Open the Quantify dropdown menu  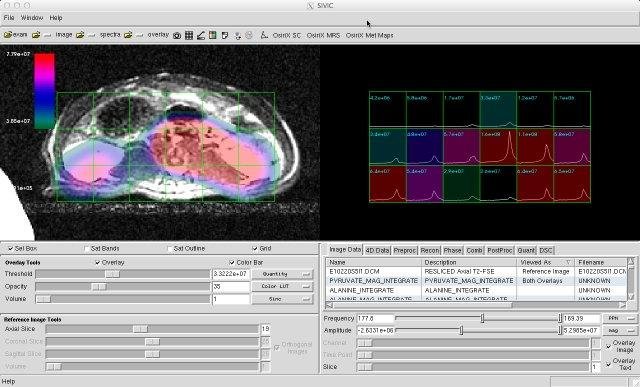(282, 274)
